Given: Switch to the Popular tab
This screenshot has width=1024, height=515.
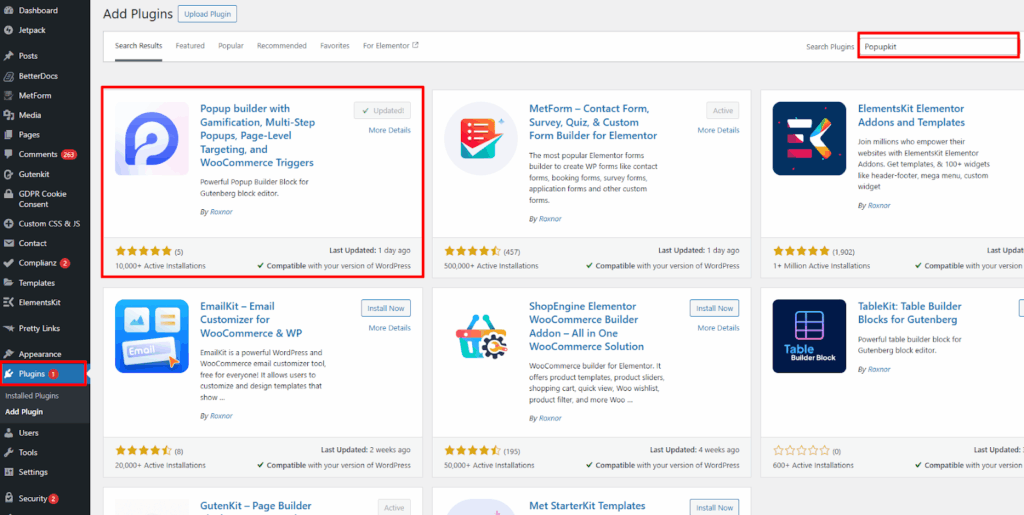Looking at the screenshot, I should point(231,46).
